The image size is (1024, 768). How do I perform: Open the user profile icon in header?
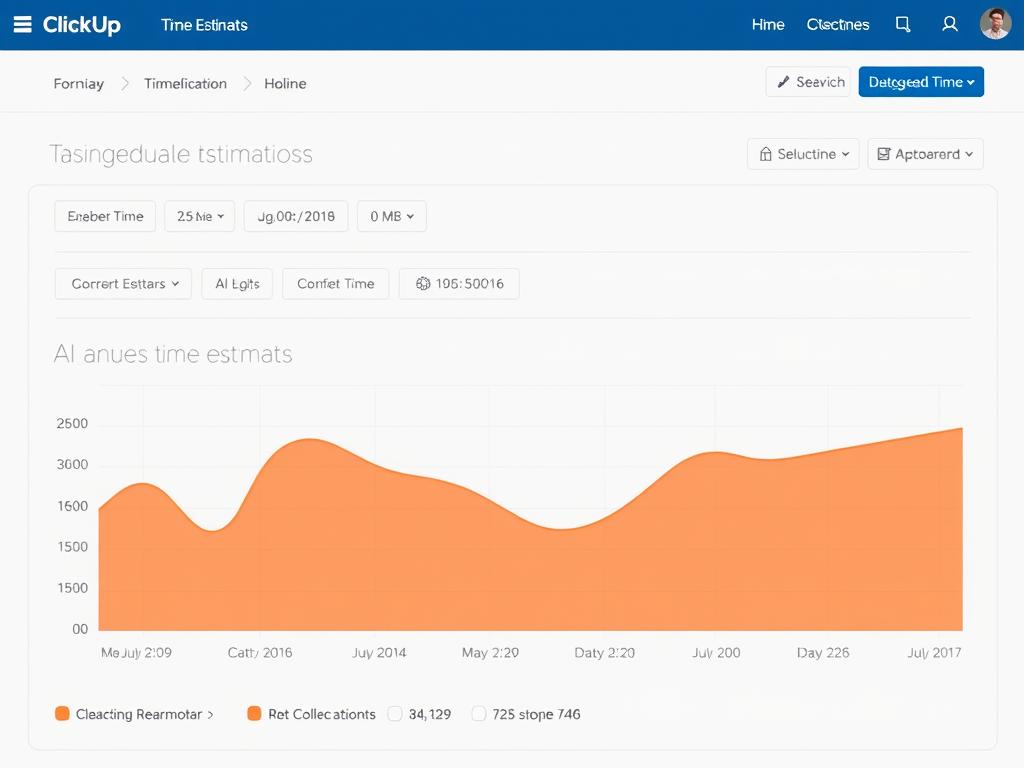click(950, 25)
